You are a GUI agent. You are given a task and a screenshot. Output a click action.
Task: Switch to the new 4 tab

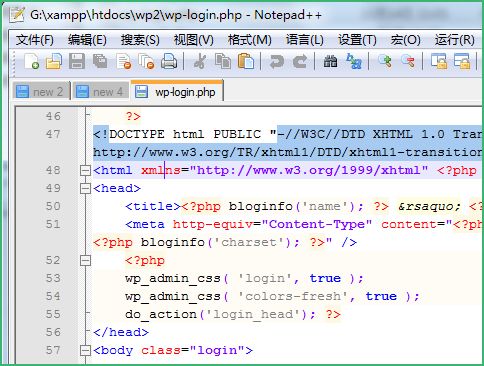[101, 91]
